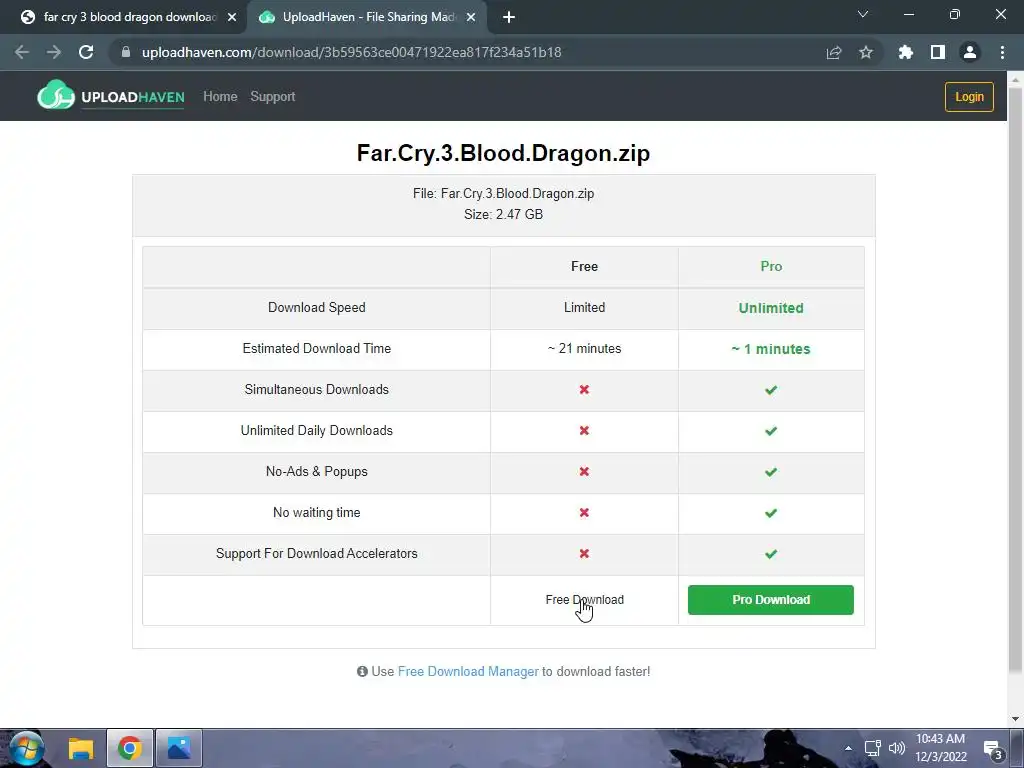
Task: Click the green check for No waiting time
Action: click(x=771, y=513)
